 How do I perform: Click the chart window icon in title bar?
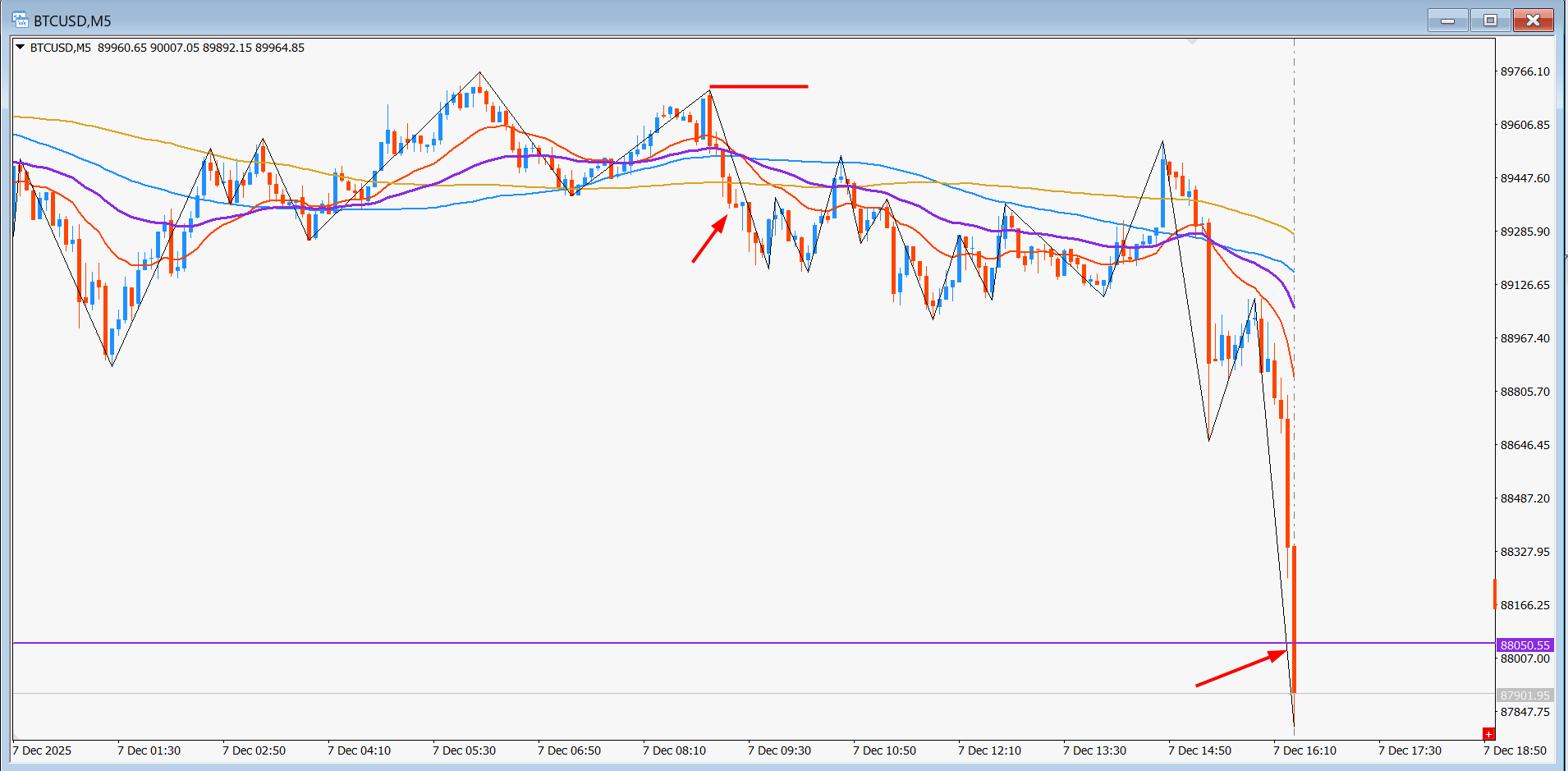pyautogui.click(x=20, y=20)
